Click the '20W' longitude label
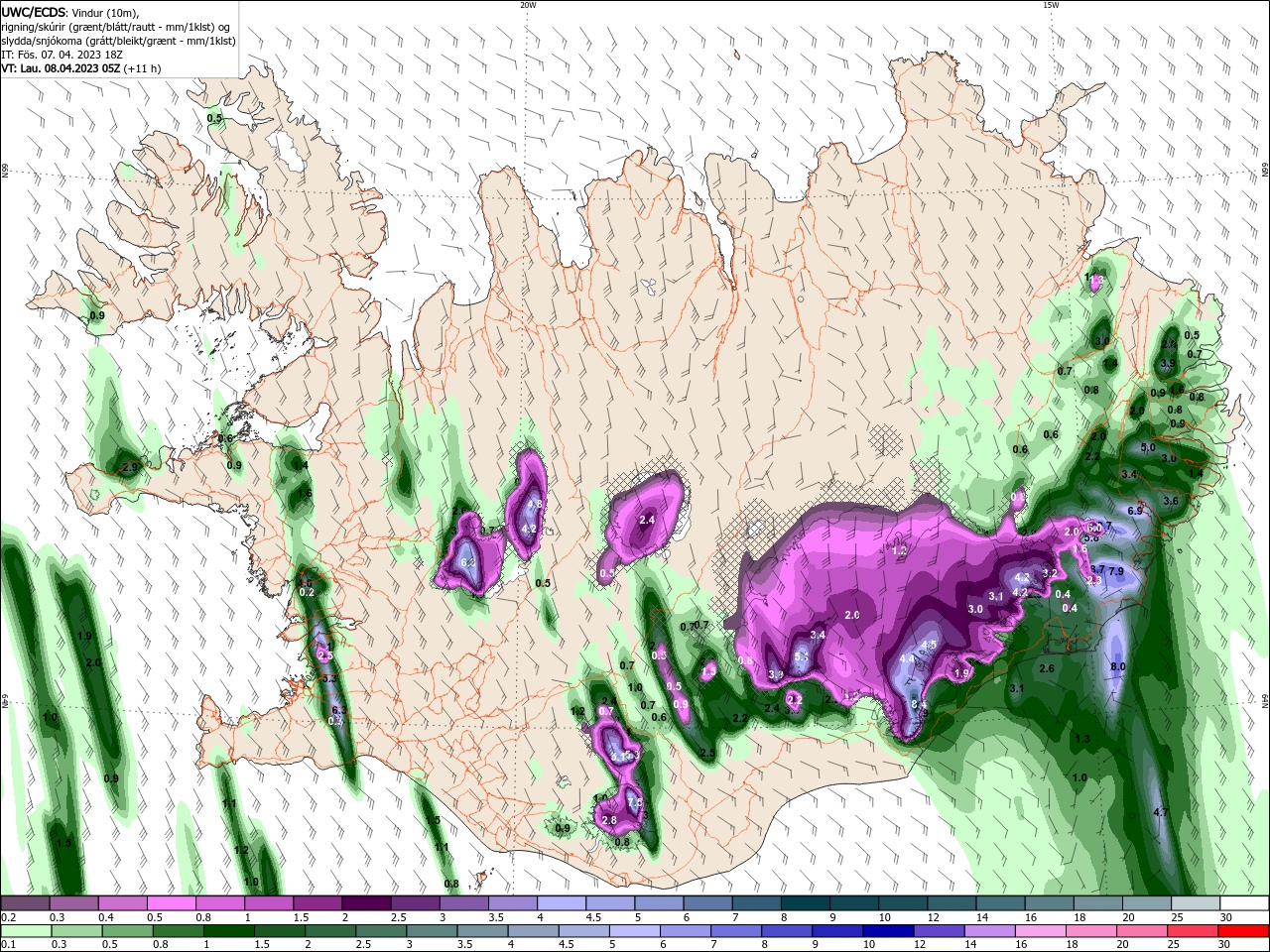 pos(528,5)
